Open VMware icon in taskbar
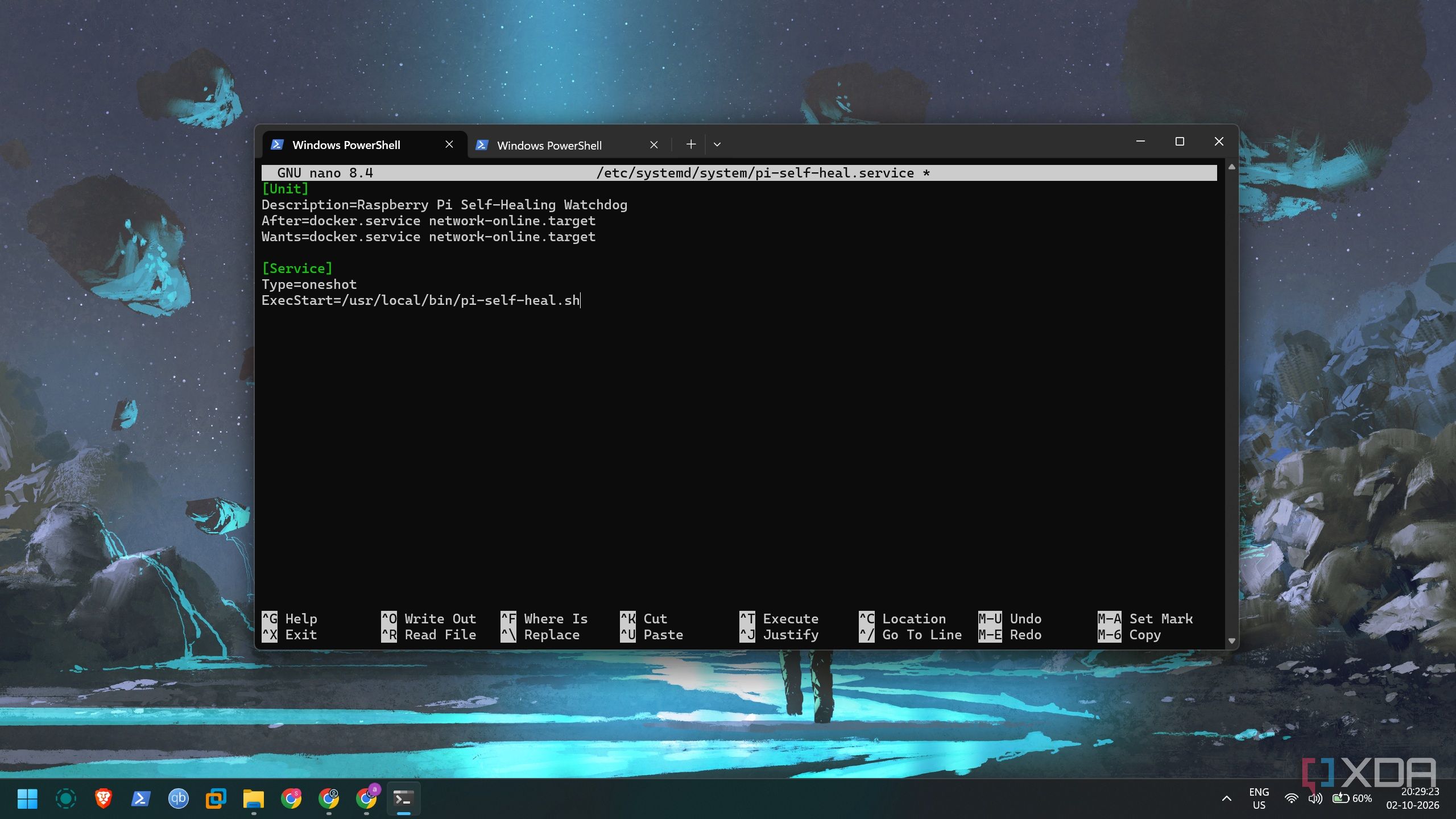The height and width of the screenshot is (819, 1456). (216, 799)
